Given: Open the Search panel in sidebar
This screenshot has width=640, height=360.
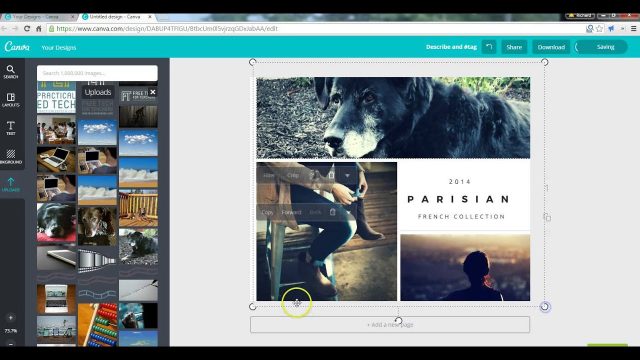Looking at the screenshot, I should click(x=11, y=72).
